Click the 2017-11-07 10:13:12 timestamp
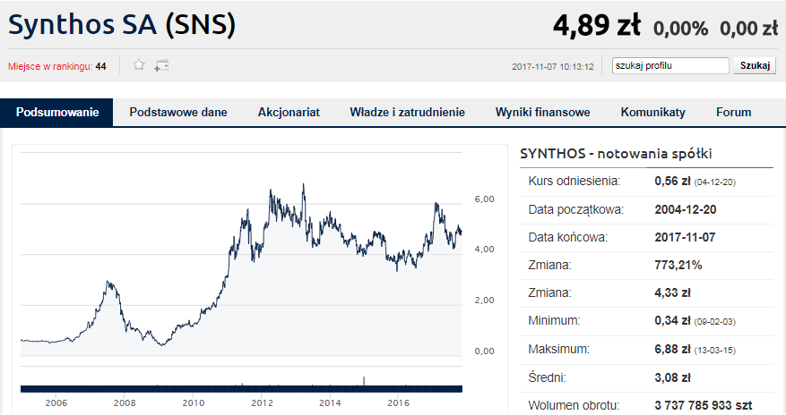Screen dimensions: 786x415 point(552,67)
